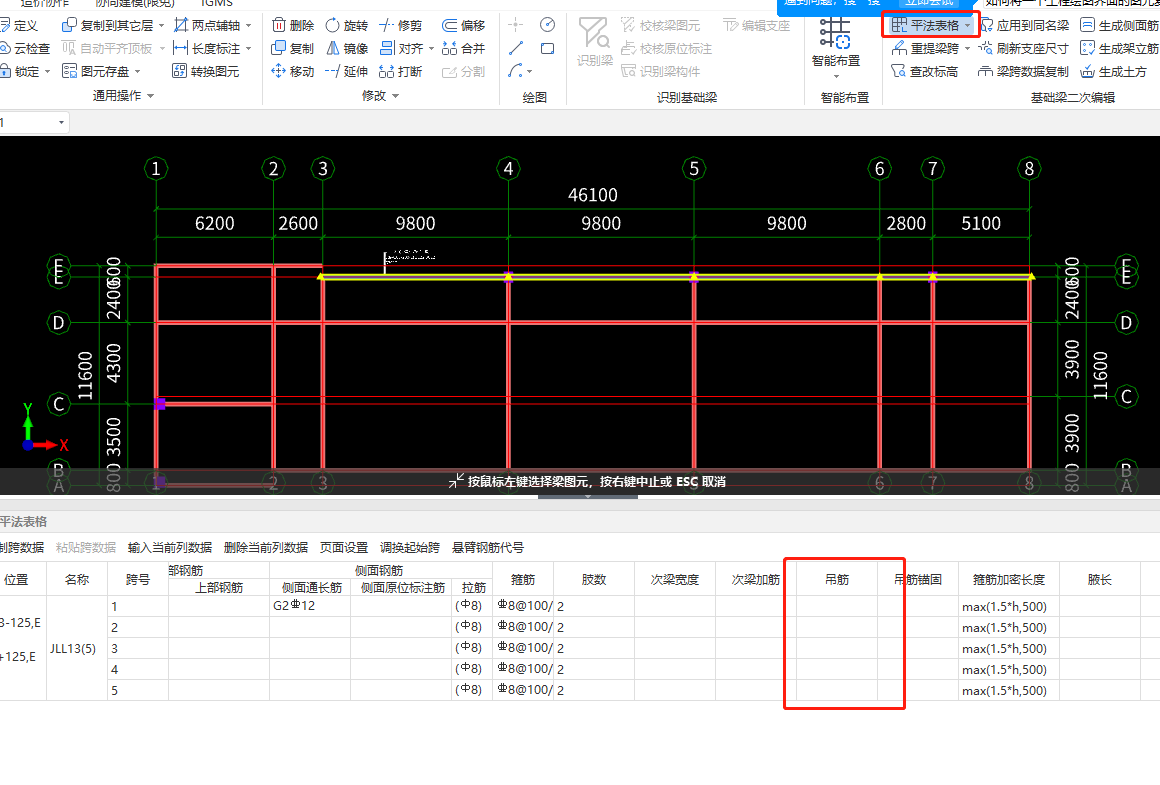
Task: Click the 吊筋 cell of span 1
Action: click(x=837, y=606)
